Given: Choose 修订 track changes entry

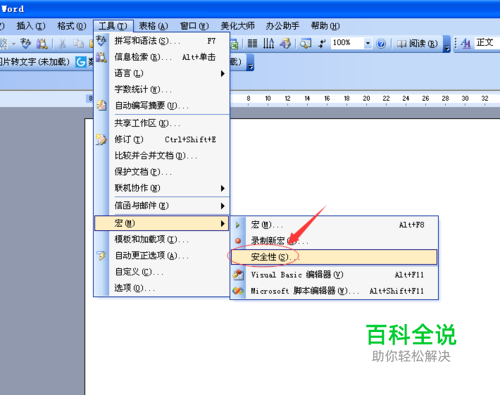Looking at the screenshot, I should (x=162, y=139).
